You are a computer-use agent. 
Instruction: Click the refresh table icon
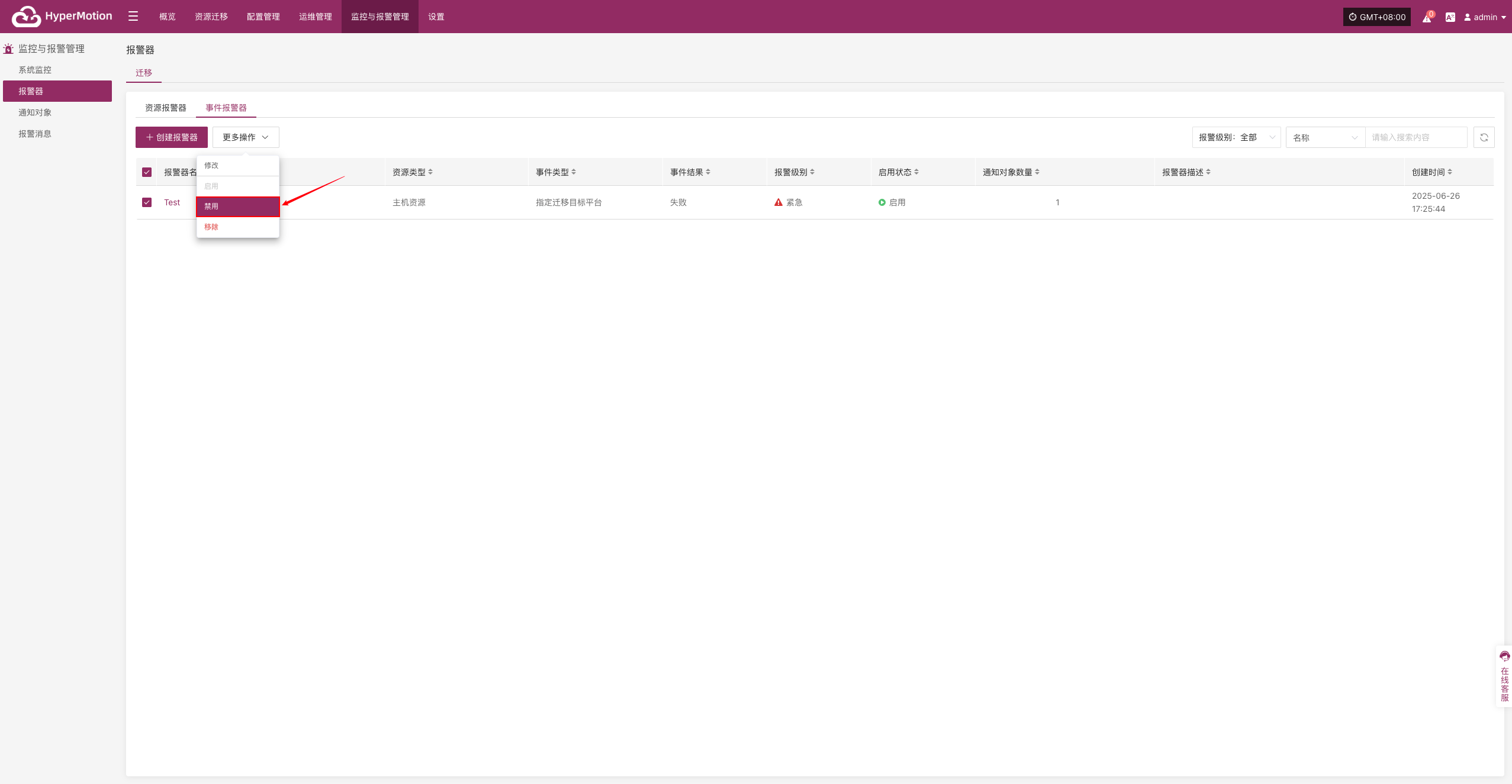(x=1484, y=137)
